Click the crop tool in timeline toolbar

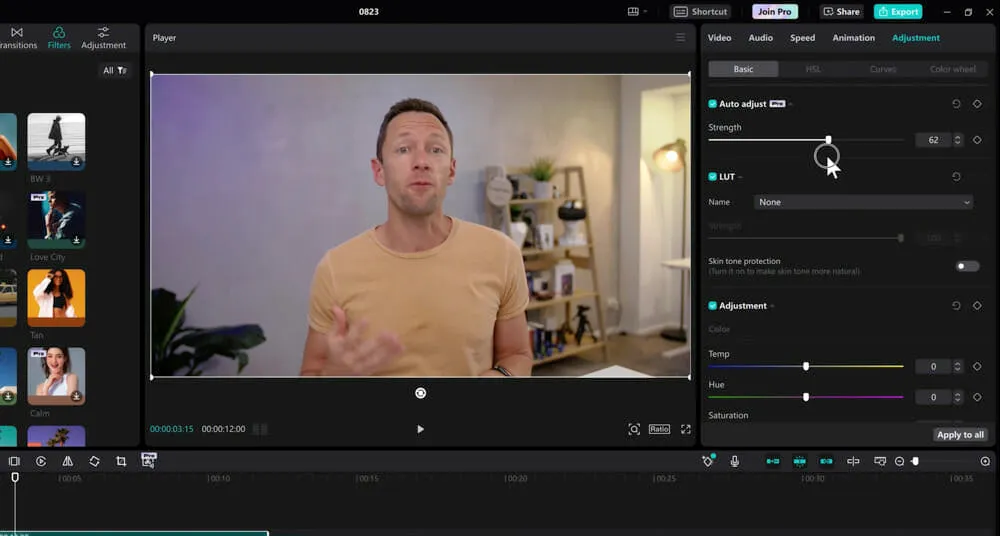pyautogui.click(x=121, y=461)
